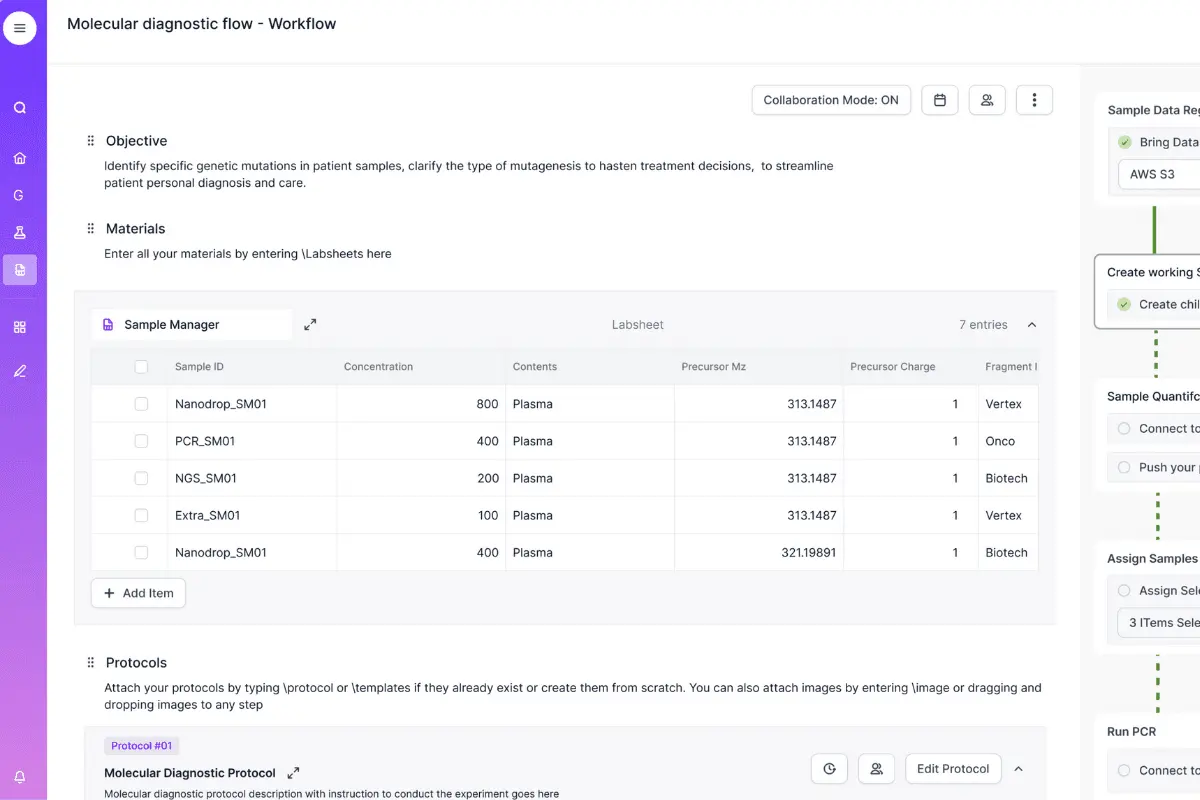Sort by the Precursor Mz column header

tap(714, 367)
